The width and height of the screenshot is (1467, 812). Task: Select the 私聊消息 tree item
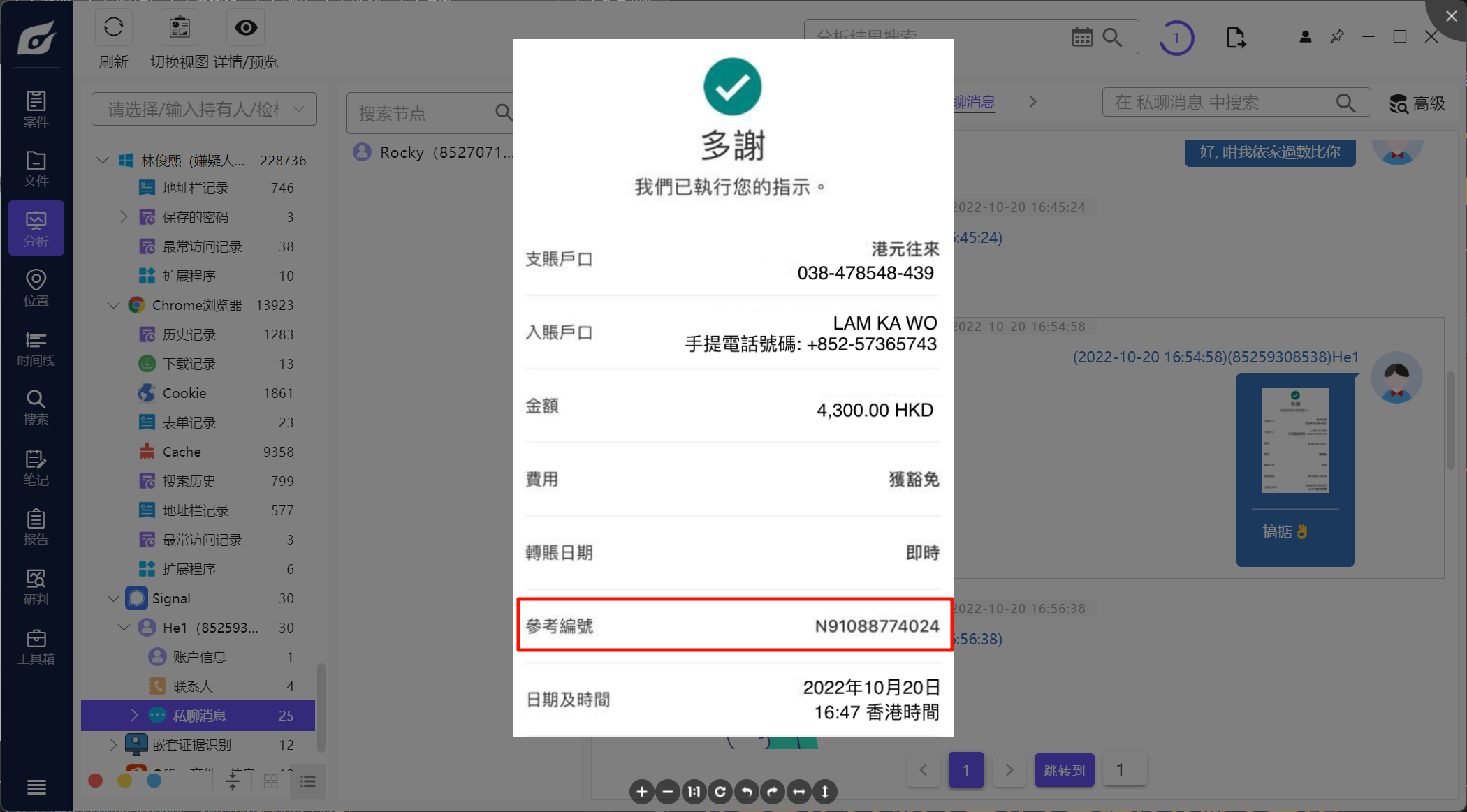pos(199,716)
